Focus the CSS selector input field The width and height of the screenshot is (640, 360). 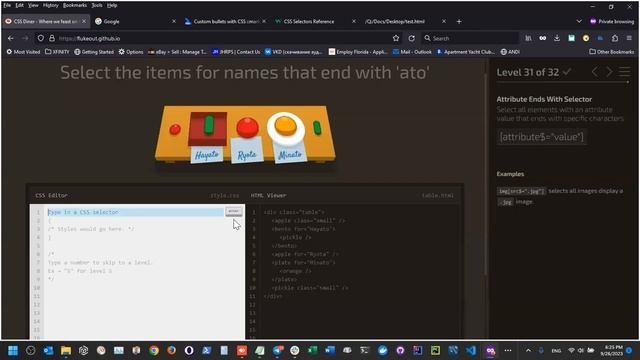(x=136, y=212)
